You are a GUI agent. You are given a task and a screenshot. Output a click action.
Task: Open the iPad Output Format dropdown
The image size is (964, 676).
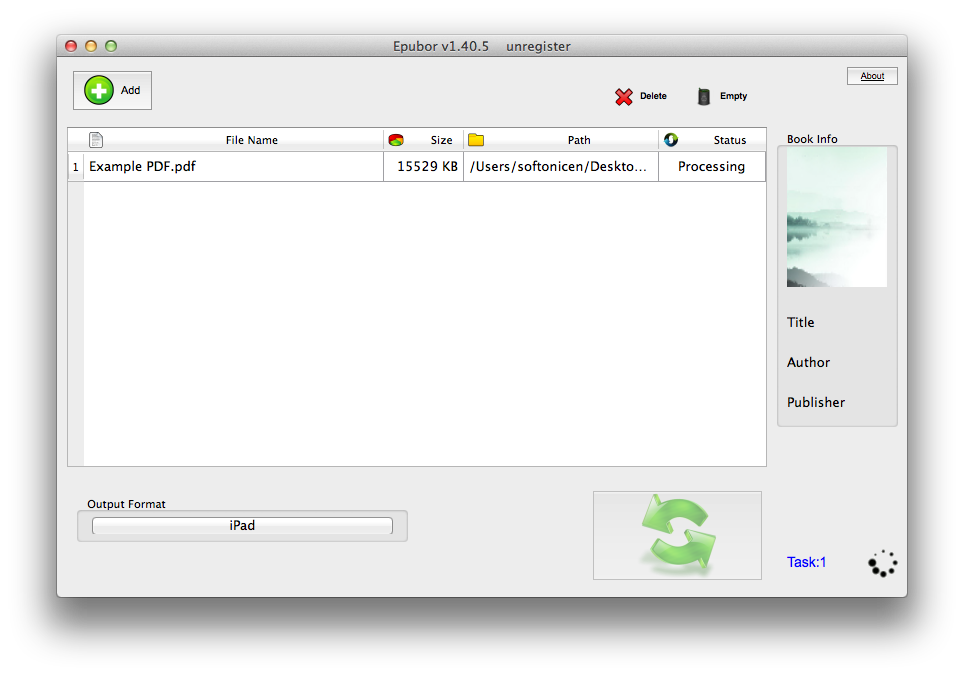[x=242, y=526]
